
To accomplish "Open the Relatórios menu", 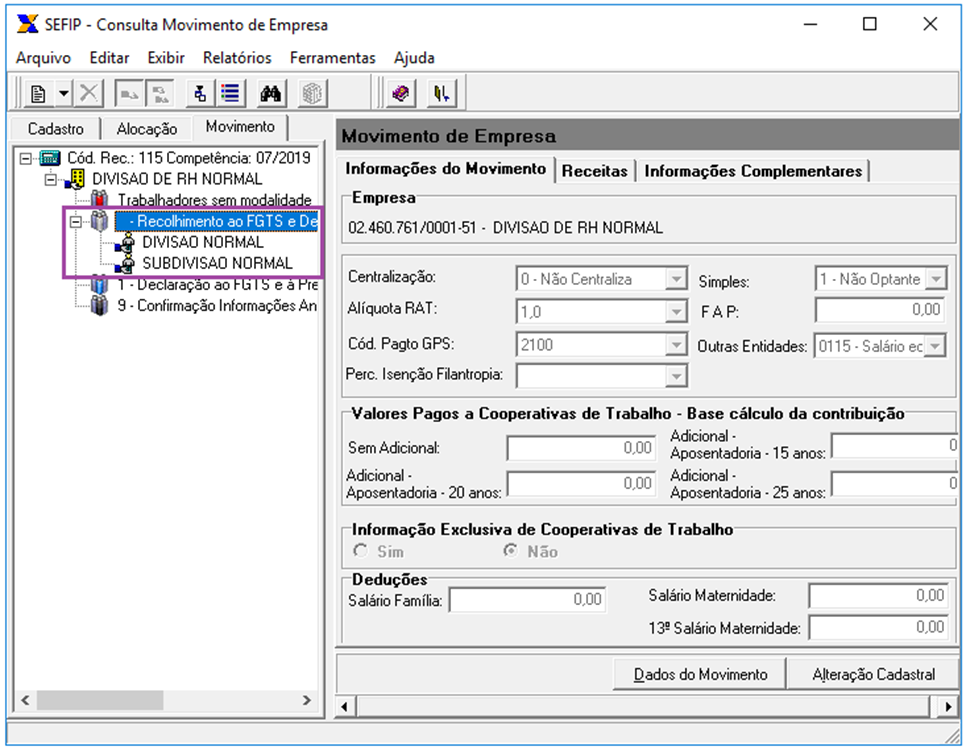I will pos(237,58).
